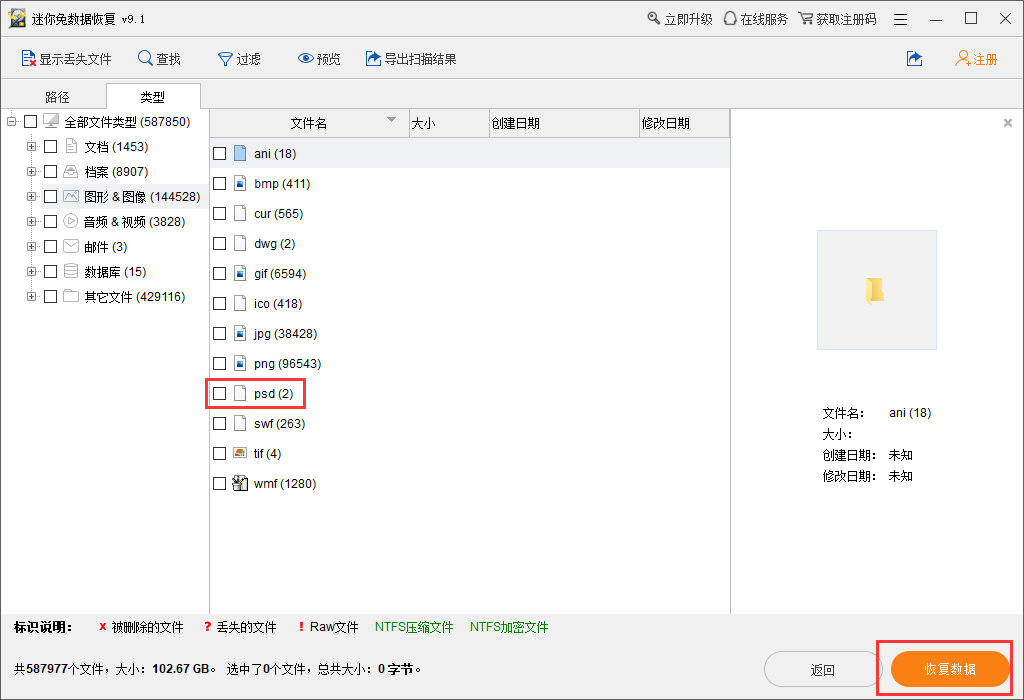The height and width of the screenshot is (700, 1024).
Task: Switch to the 路径 tab
Action: (x=57, y=97)
